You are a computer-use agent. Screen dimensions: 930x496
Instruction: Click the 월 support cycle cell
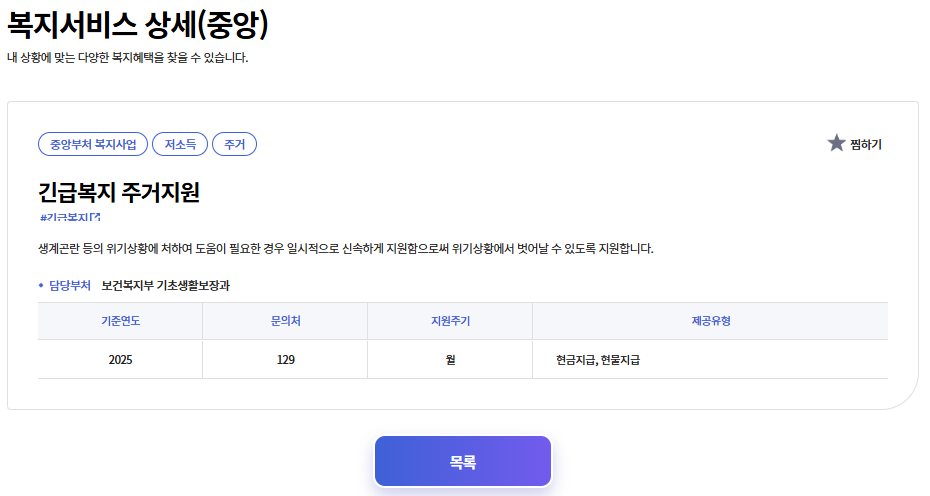coord(450,360)
